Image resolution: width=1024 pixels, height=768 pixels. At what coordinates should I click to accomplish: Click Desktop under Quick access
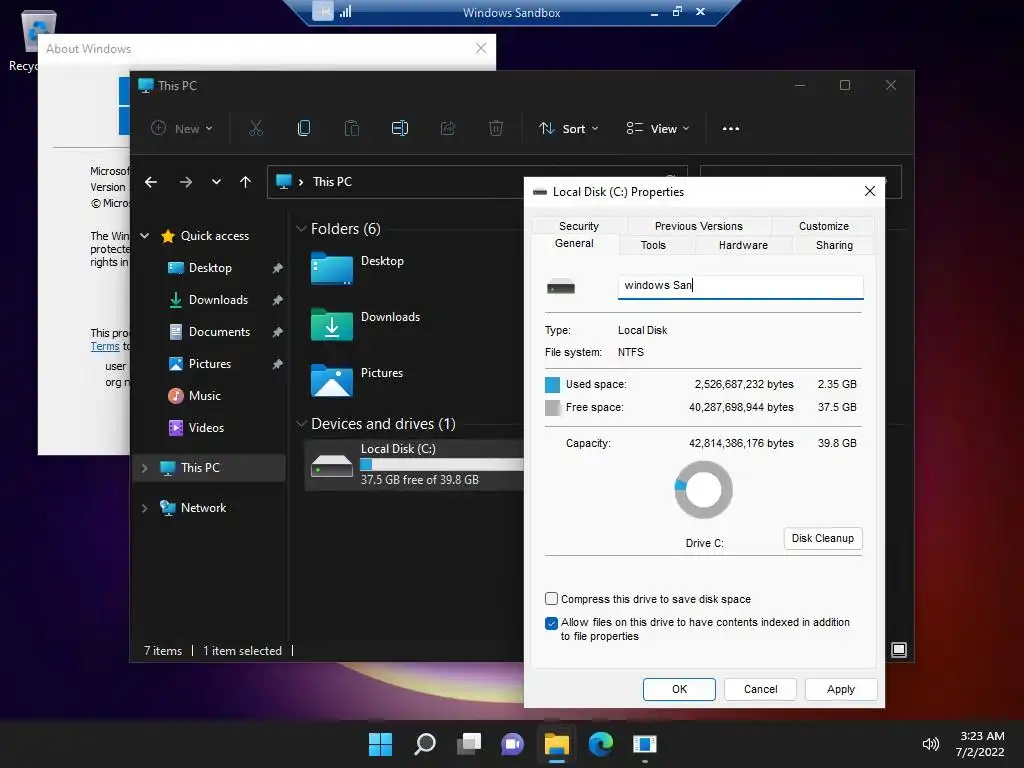(x=210, y=268)
